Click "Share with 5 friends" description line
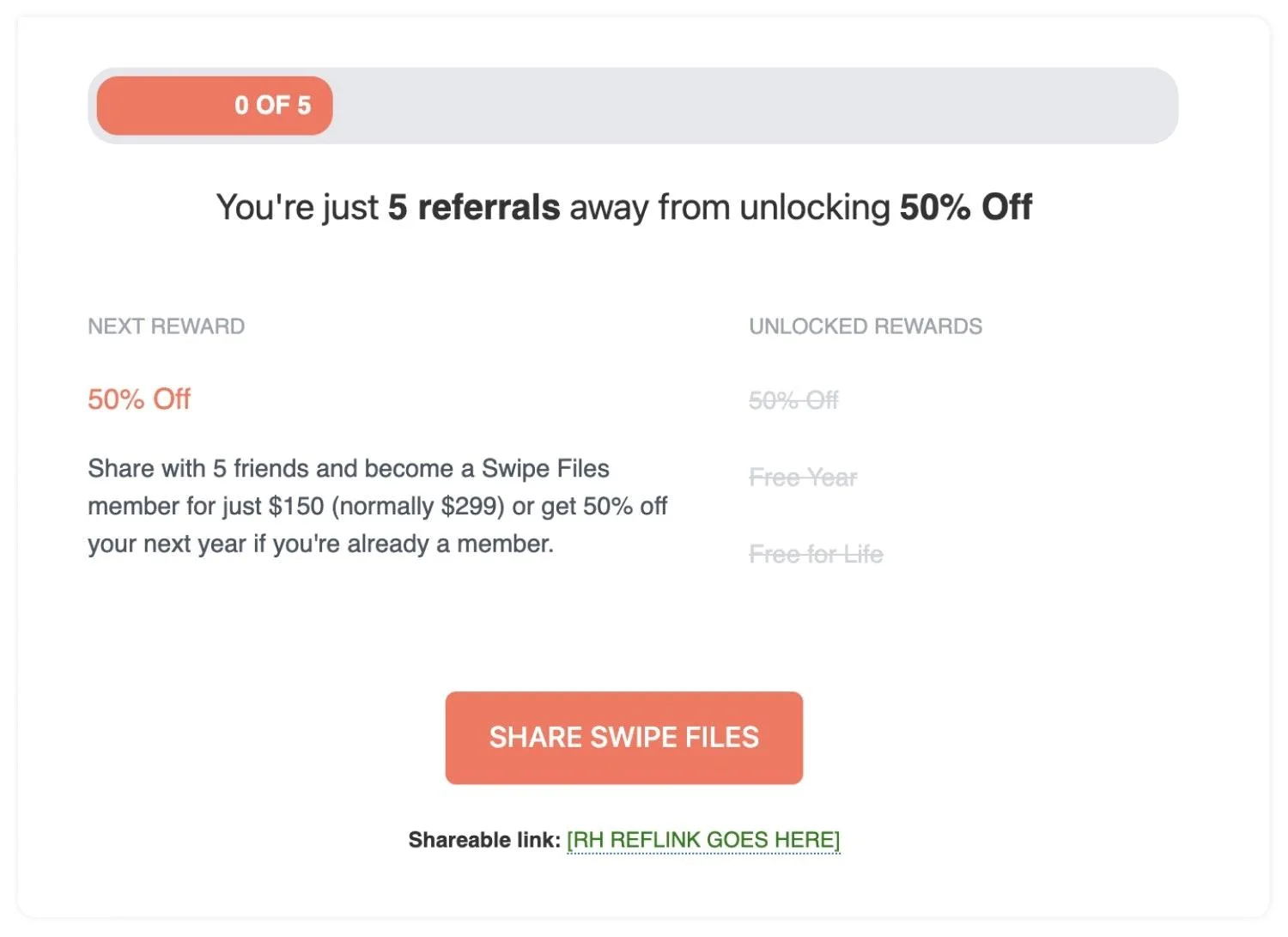 coord(222,469)
